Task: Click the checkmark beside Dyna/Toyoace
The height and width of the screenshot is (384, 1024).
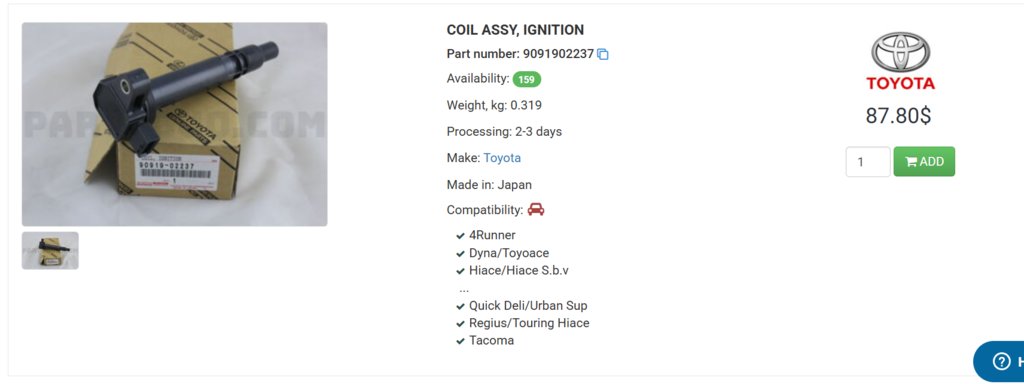Action: click(x=460, y=253)
